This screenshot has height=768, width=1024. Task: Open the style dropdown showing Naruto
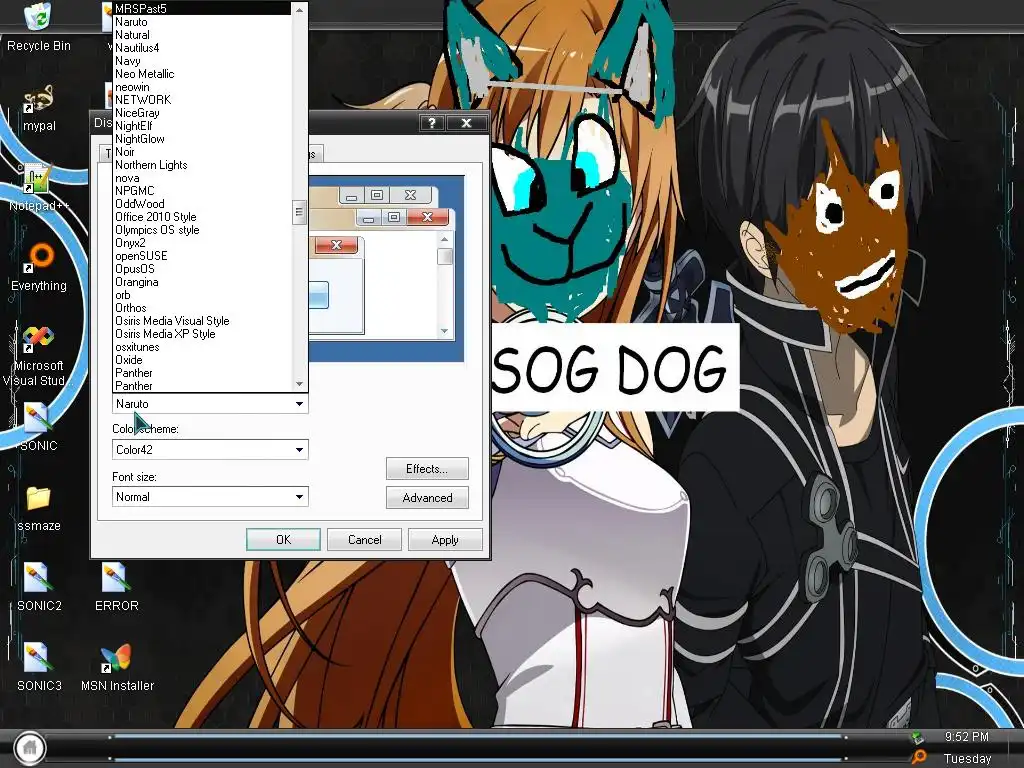click(210, 404)
